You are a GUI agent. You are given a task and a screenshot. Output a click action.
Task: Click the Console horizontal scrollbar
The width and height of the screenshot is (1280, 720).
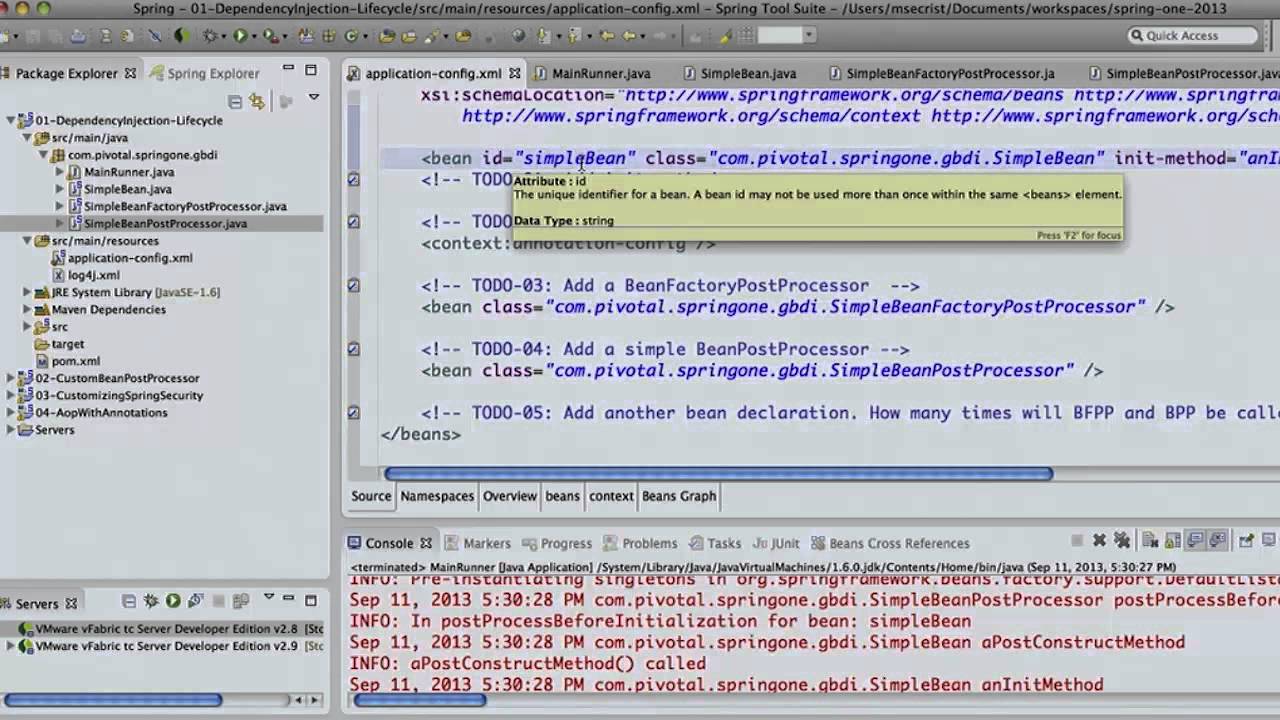click(x=419, y=701)
